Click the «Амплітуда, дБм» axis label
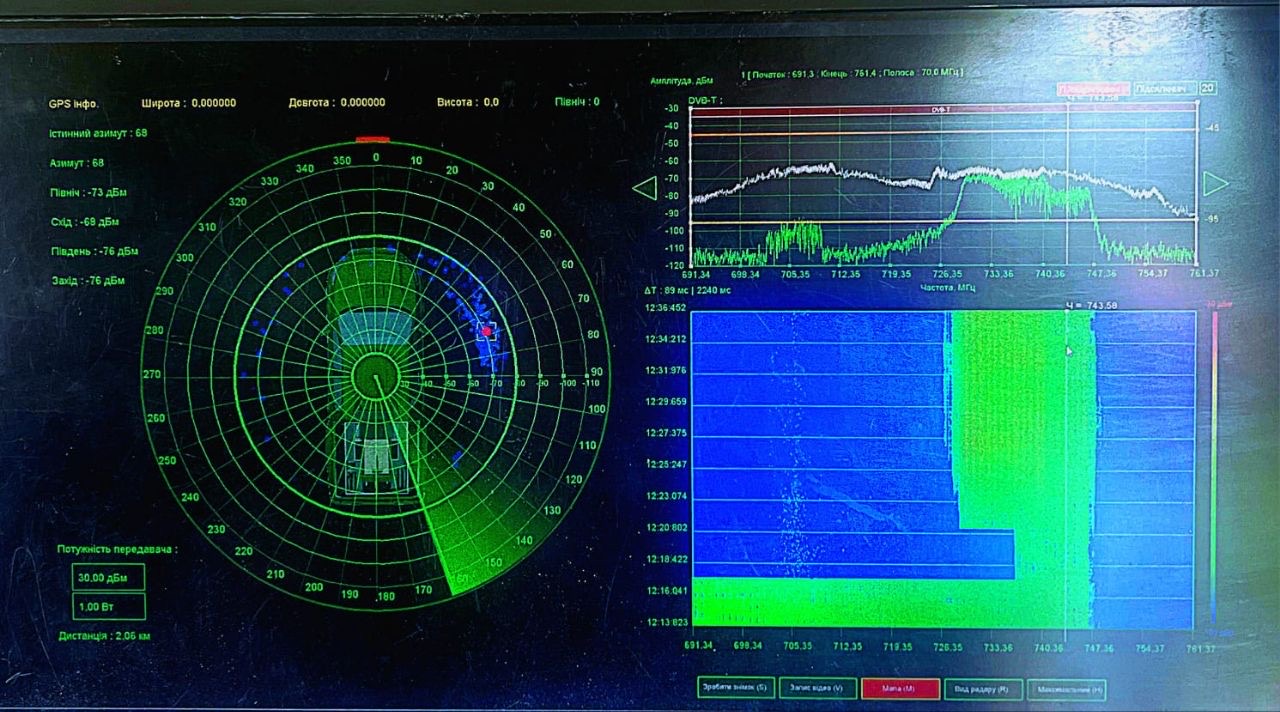 [680, 81]
